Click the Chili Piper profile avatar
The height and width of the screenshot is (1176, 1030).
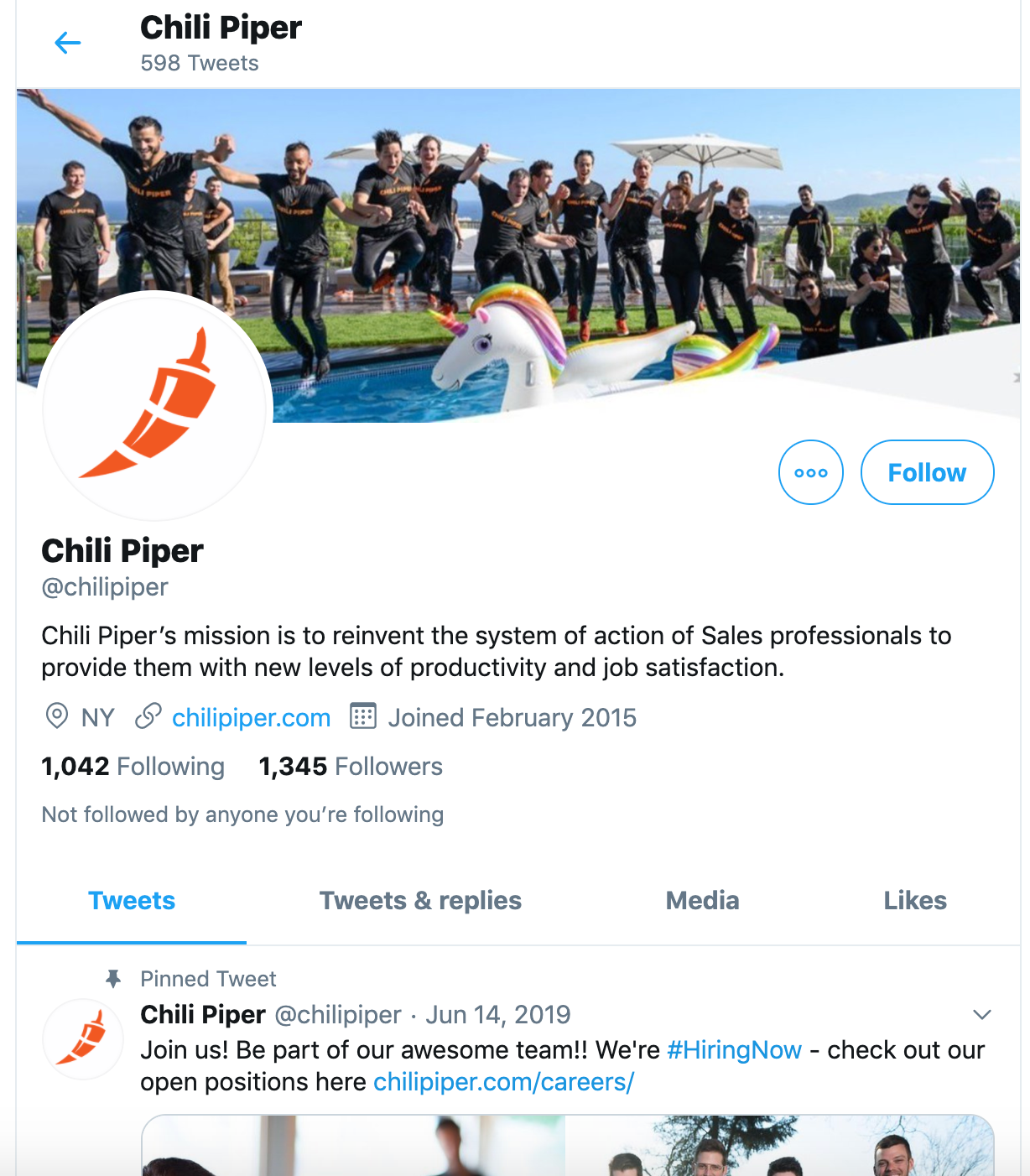tap(153, 406)
